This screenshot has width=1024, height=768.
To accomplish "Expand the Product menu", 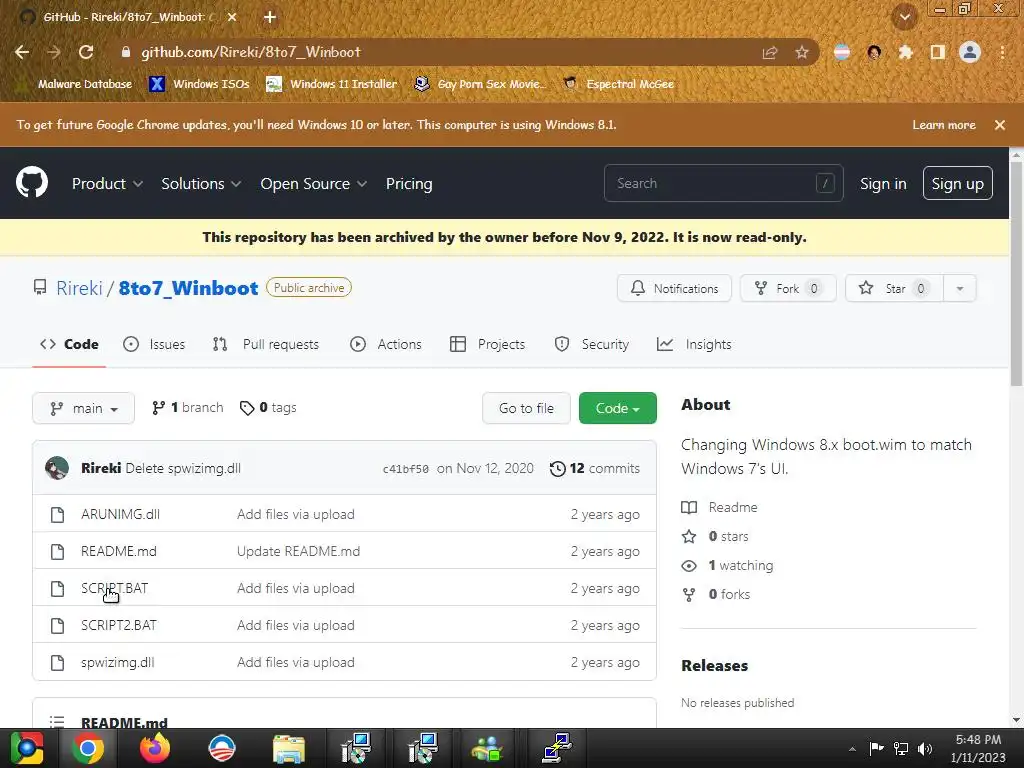I will pos(107,184).
